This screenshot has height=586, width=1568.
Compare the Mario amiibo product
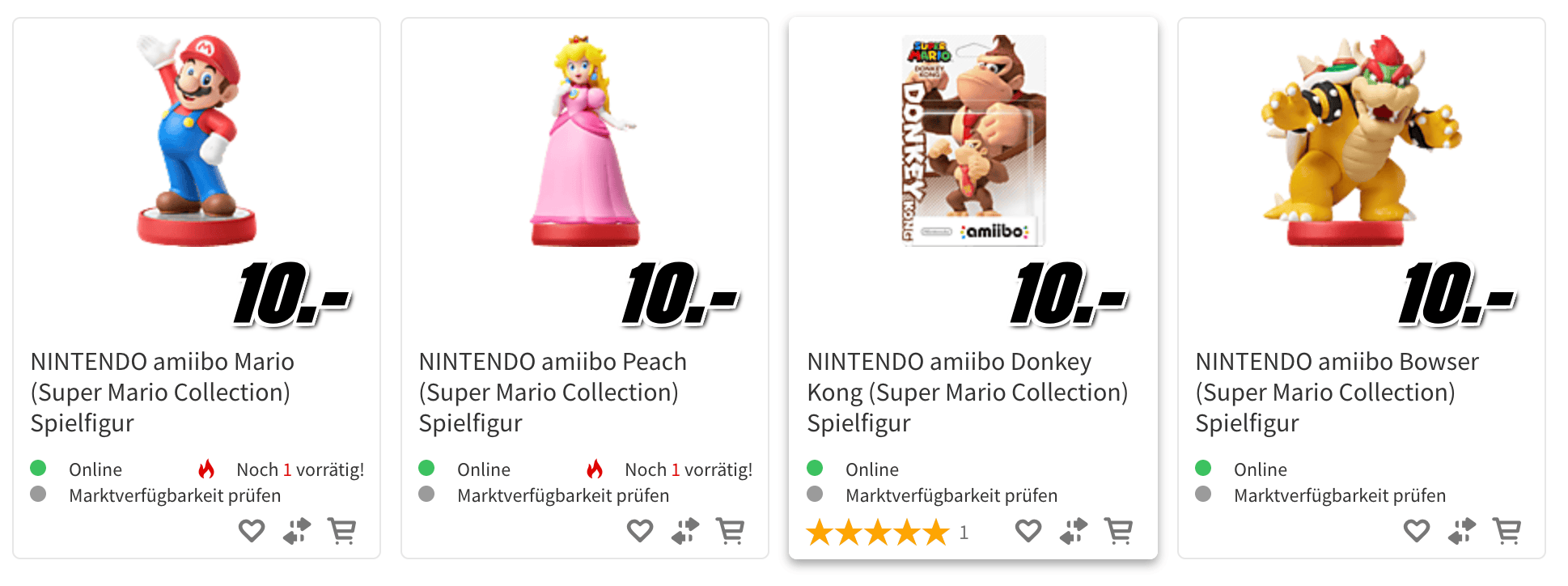pyautogui.click(x=297, y=531)
